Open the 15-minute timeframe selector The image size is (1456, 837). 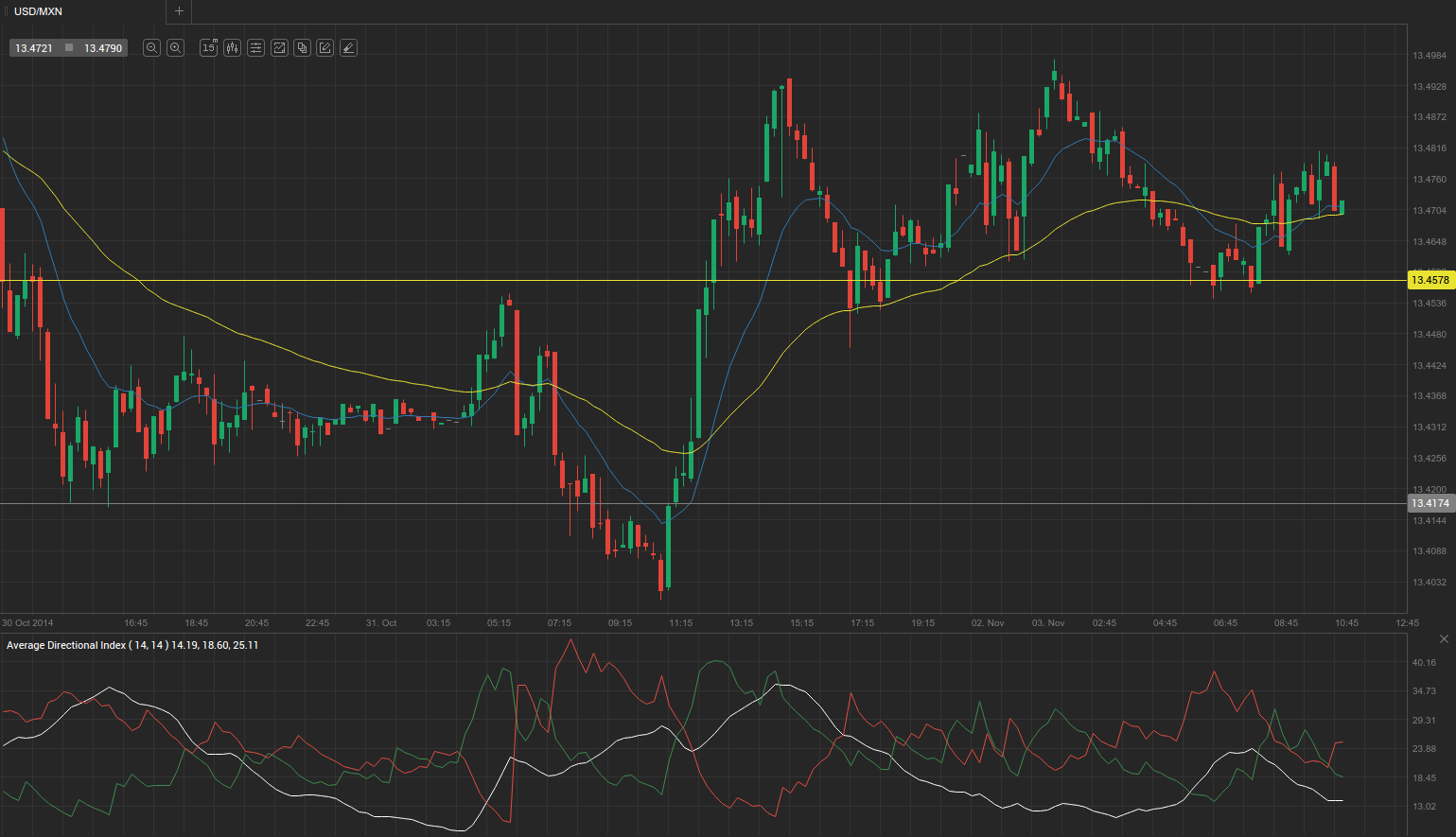[x=208, y=47]
